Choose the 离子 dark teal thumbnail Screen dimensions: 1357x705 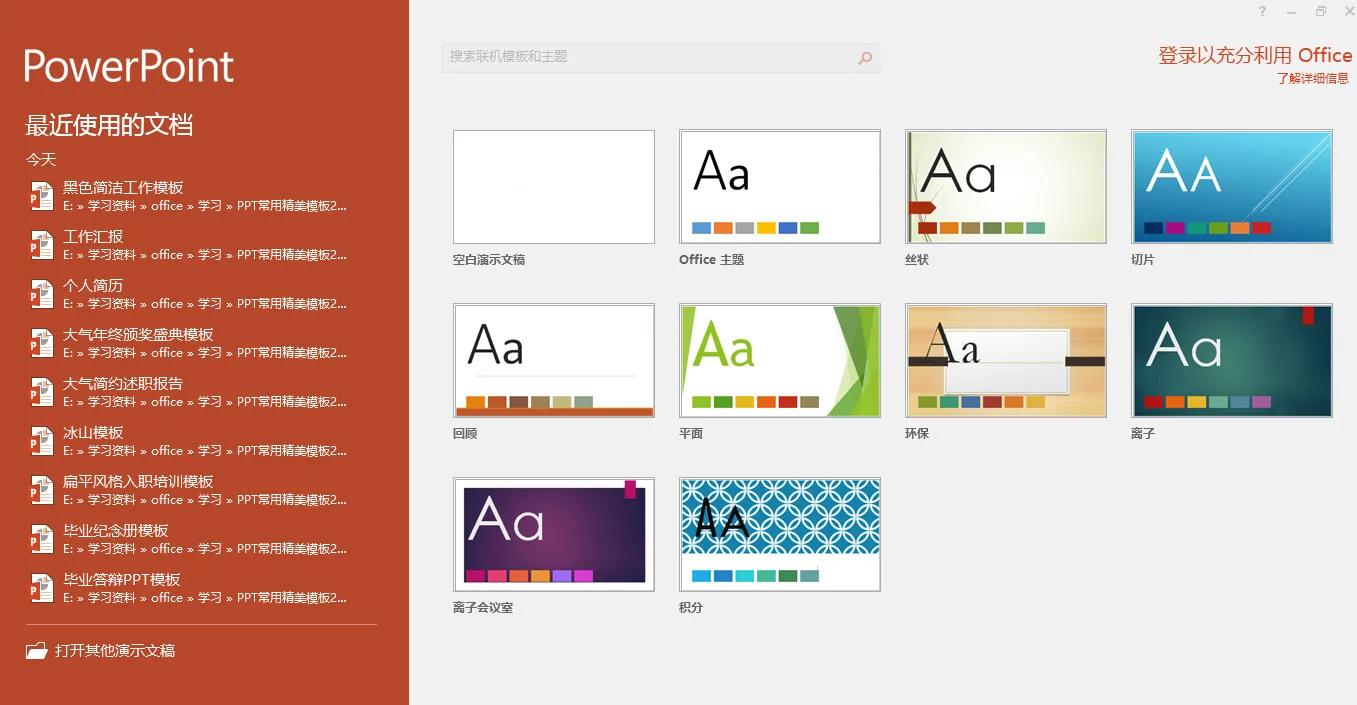1232,361
